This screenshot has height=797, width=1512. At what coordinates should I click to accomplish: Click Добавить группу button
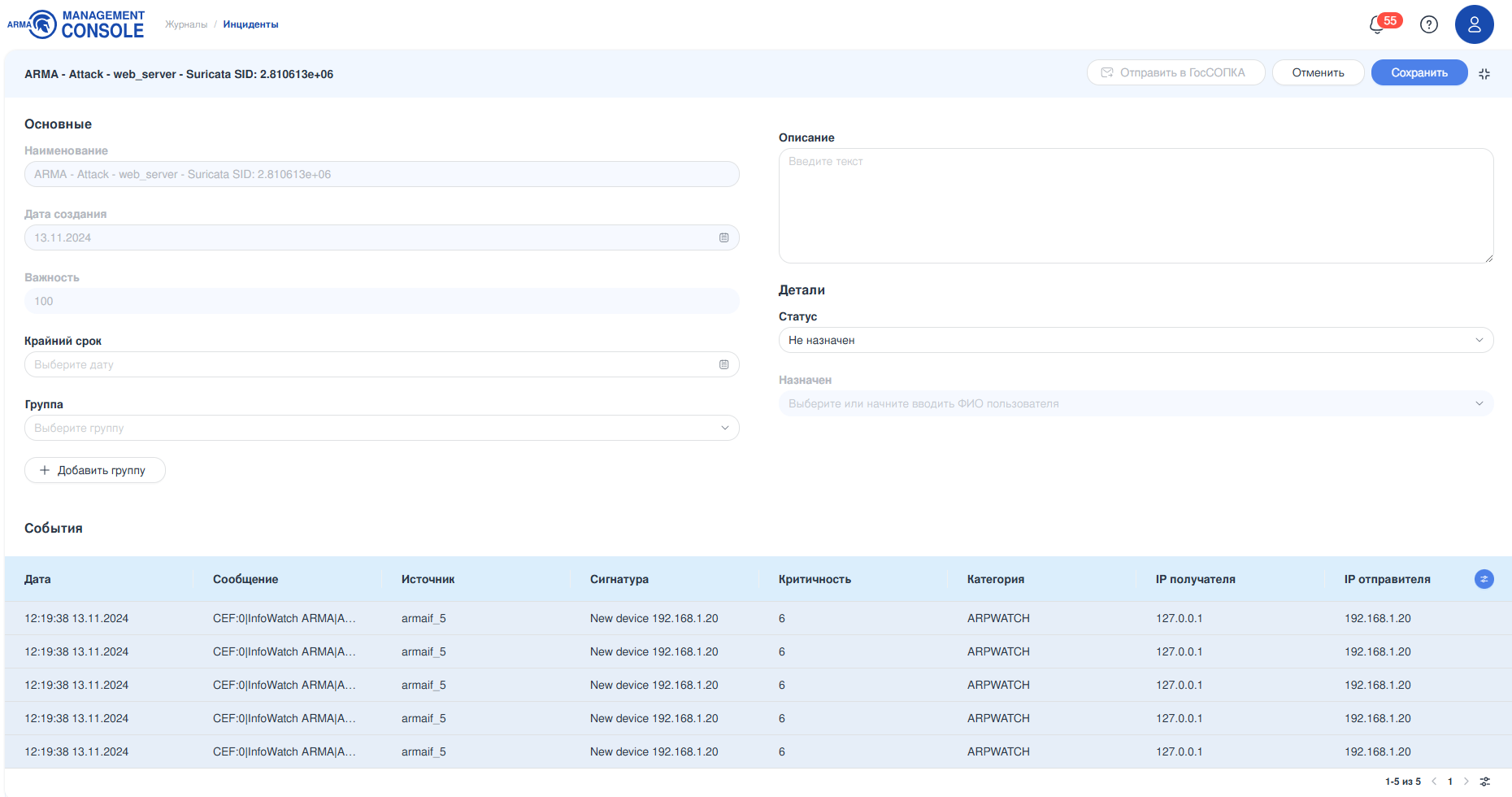pyautogui.click(x=94, y=470)
